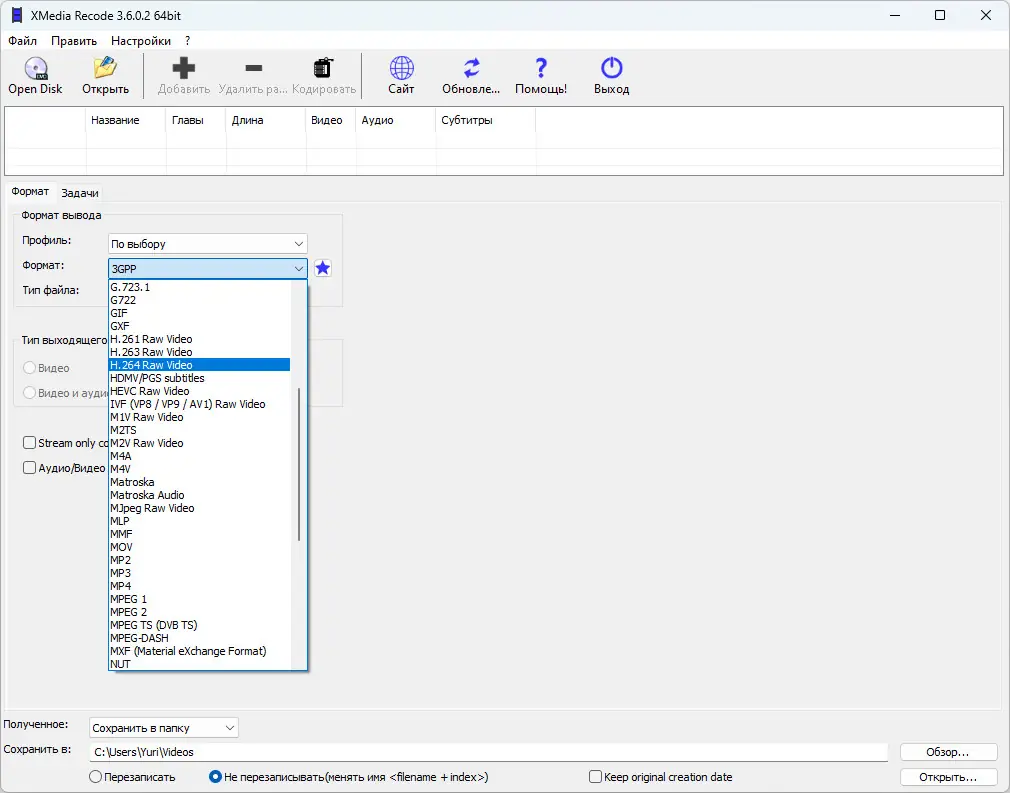Open the Настройки menu

coord(141,41)
